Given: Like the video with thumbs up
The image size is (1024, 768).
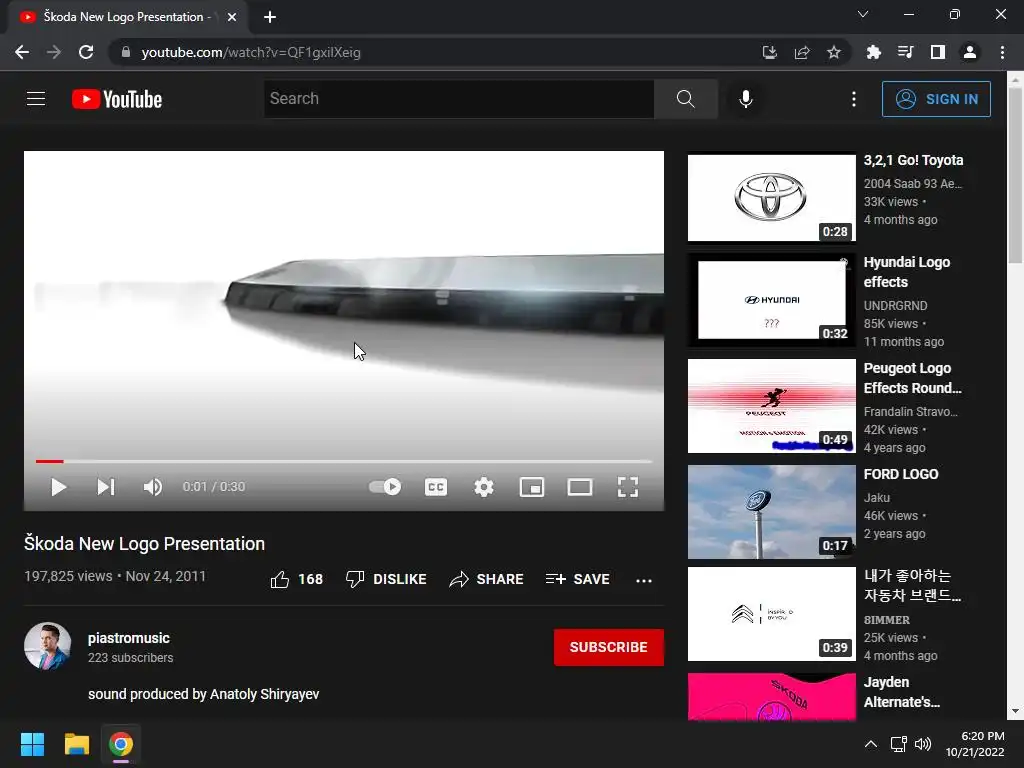Looking at the screenshot, I should (x=296, y=579).
